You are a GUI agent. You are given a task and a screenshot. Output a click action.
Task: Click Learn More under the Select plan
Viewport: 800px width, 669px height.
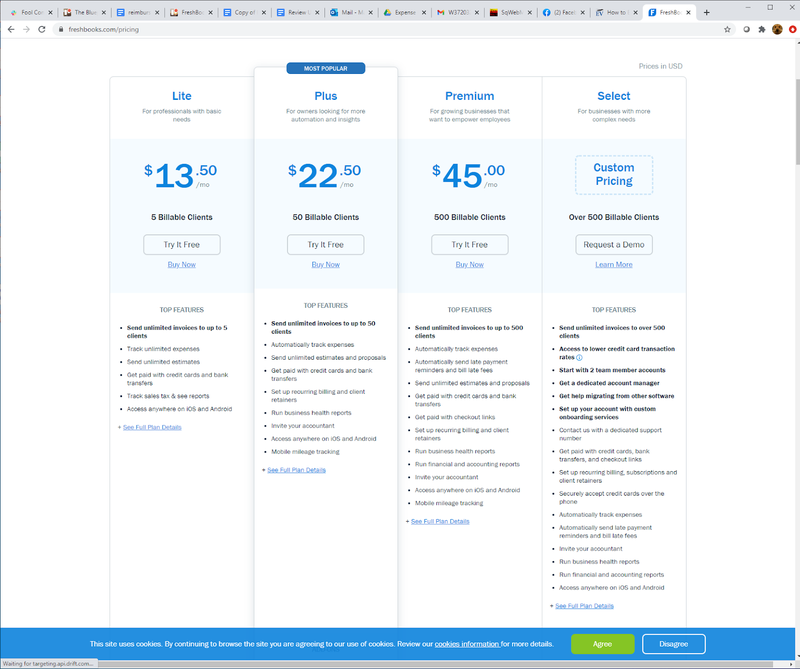(614, 265)
